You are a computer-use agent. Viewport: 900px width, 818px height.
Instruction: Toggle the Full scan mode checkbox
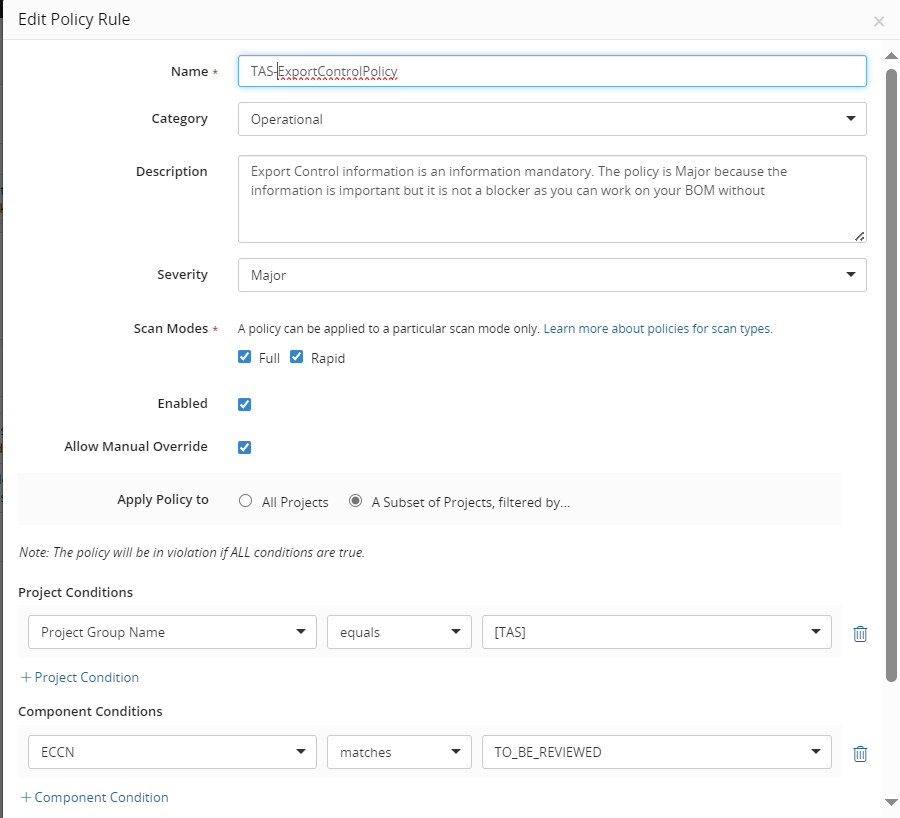point(245,357)
